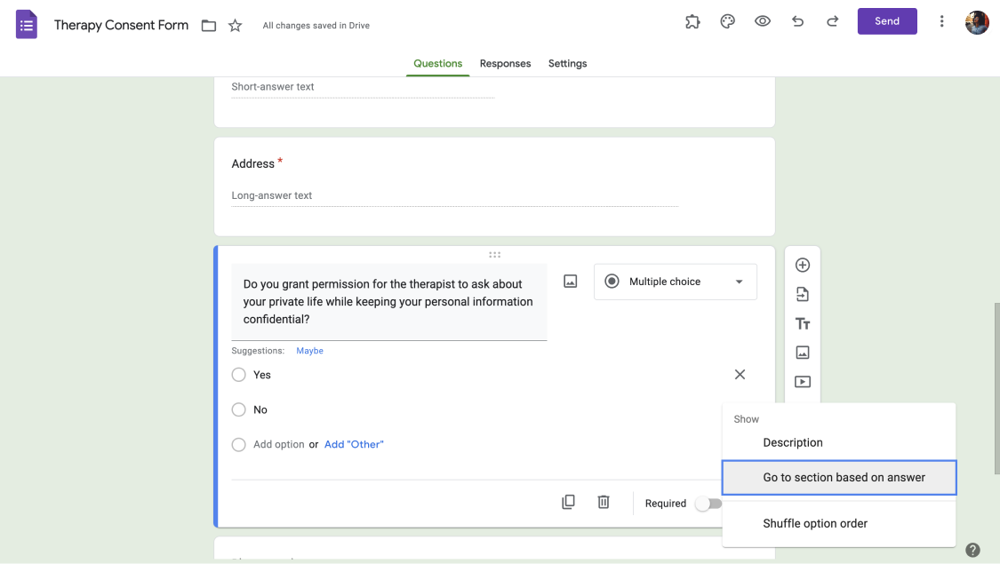Screen dimensions: 1000x564
Task: Click the undo arrow icon
Action: coord(798,21)
